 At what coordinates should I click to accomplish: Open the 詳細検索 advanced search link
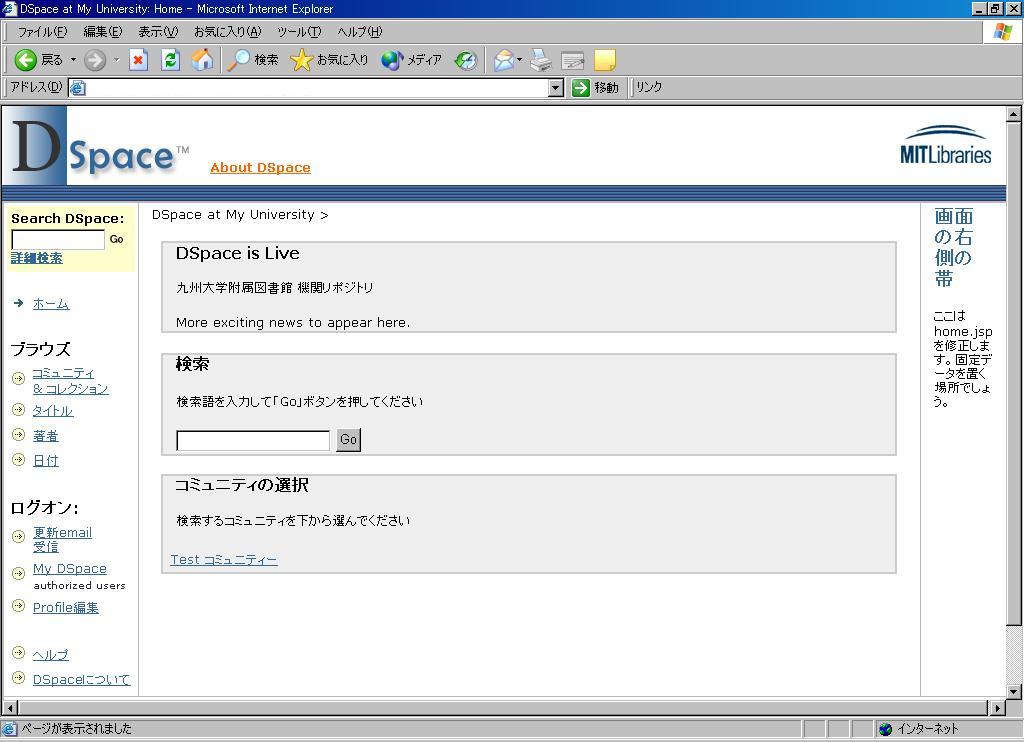pyautogui.click(x=37, y=258)
